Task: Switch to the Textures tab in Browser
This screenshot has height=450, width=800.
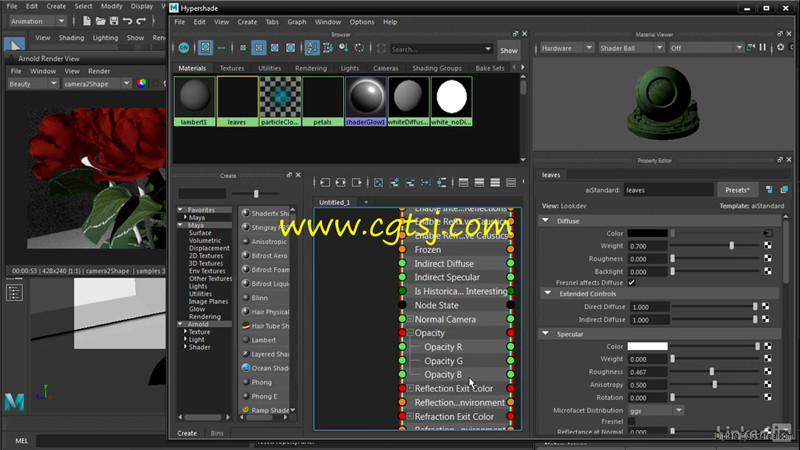Action: 232,68
